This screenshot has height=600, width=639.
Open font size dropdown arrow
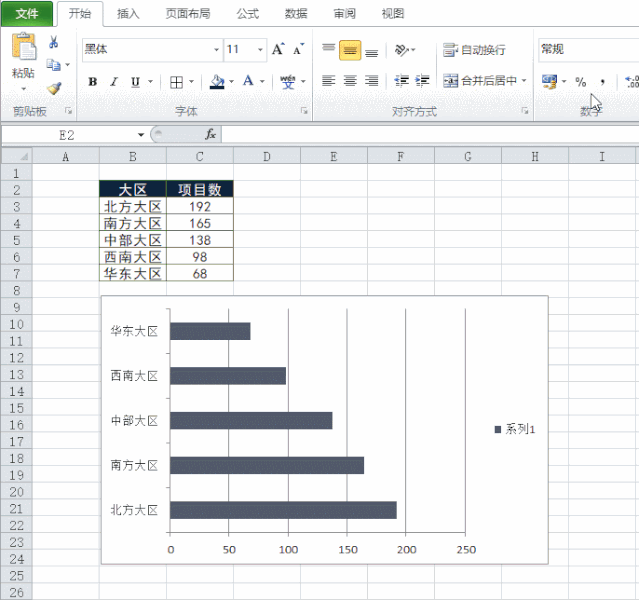click(260, 50)
